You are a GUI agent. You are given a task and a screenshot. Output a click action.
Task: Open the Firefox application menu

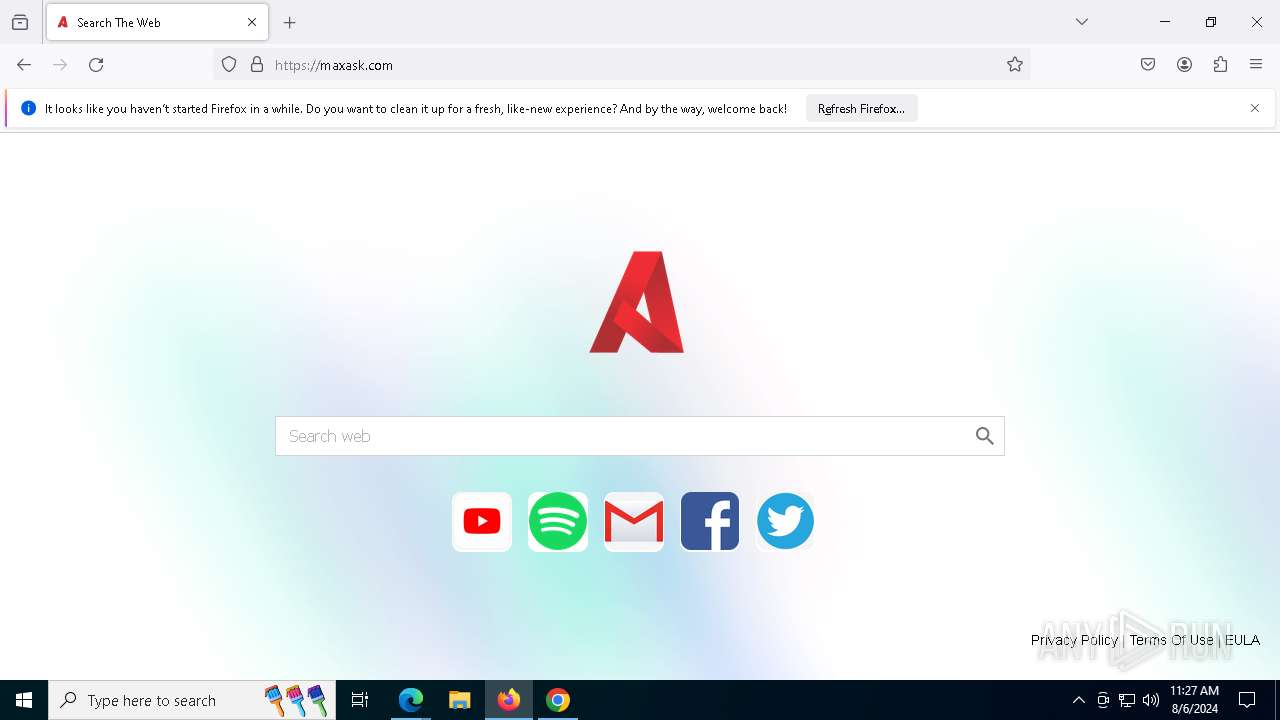pos(1256,65)
